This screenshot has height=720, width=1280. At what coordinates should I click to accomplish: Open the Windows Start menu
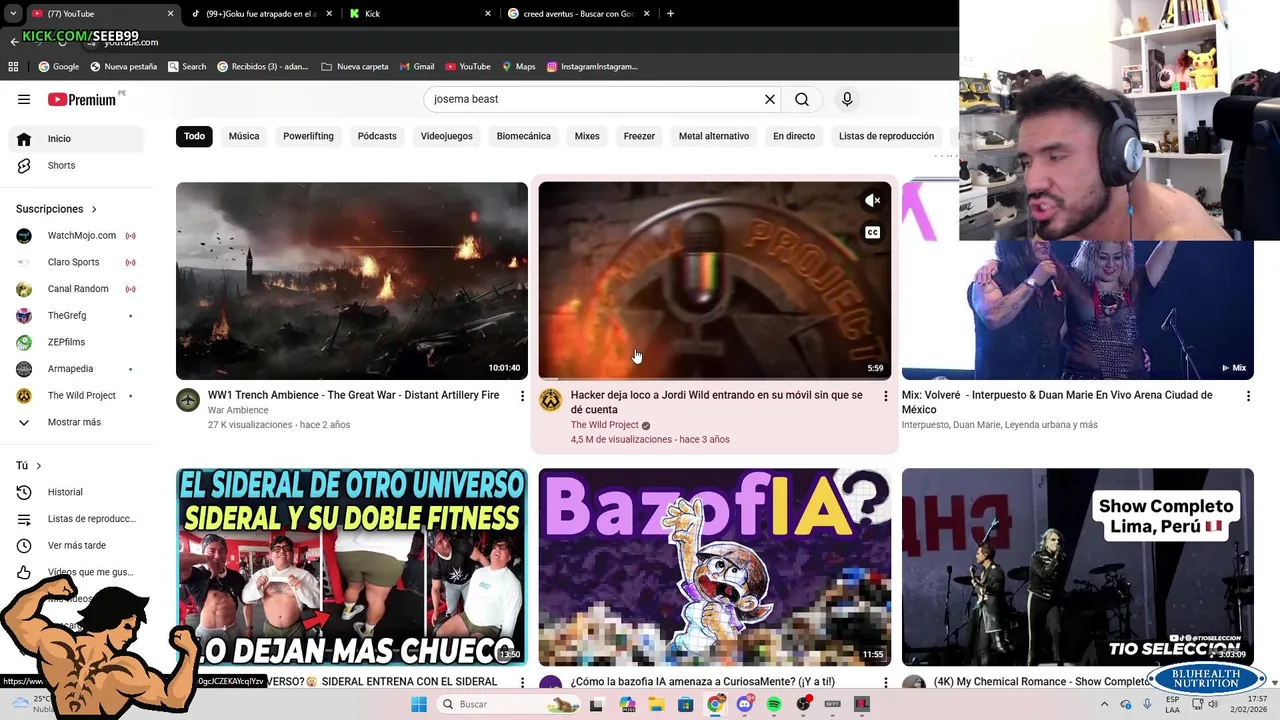pos(419,704)
